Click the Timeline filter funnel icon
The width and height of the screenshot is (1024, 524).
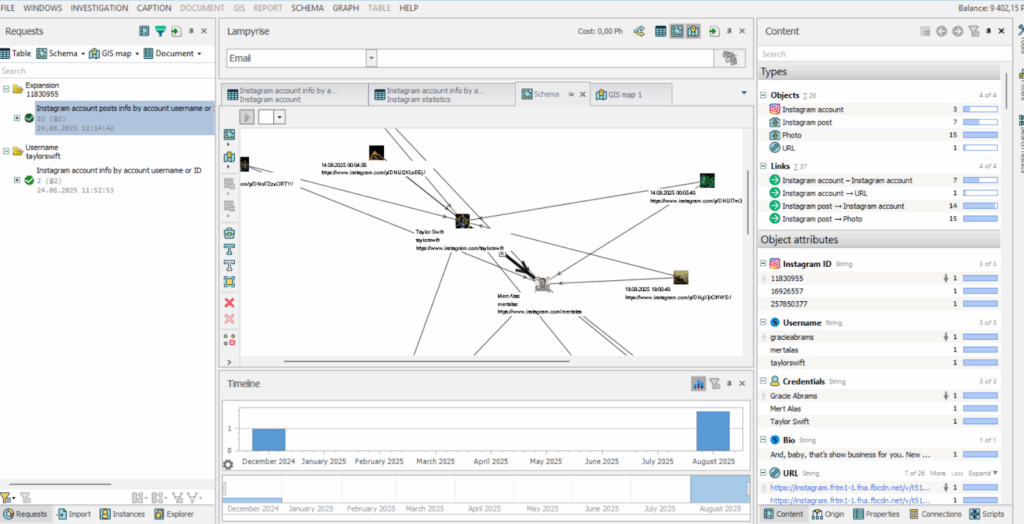[x=715, y=384]
